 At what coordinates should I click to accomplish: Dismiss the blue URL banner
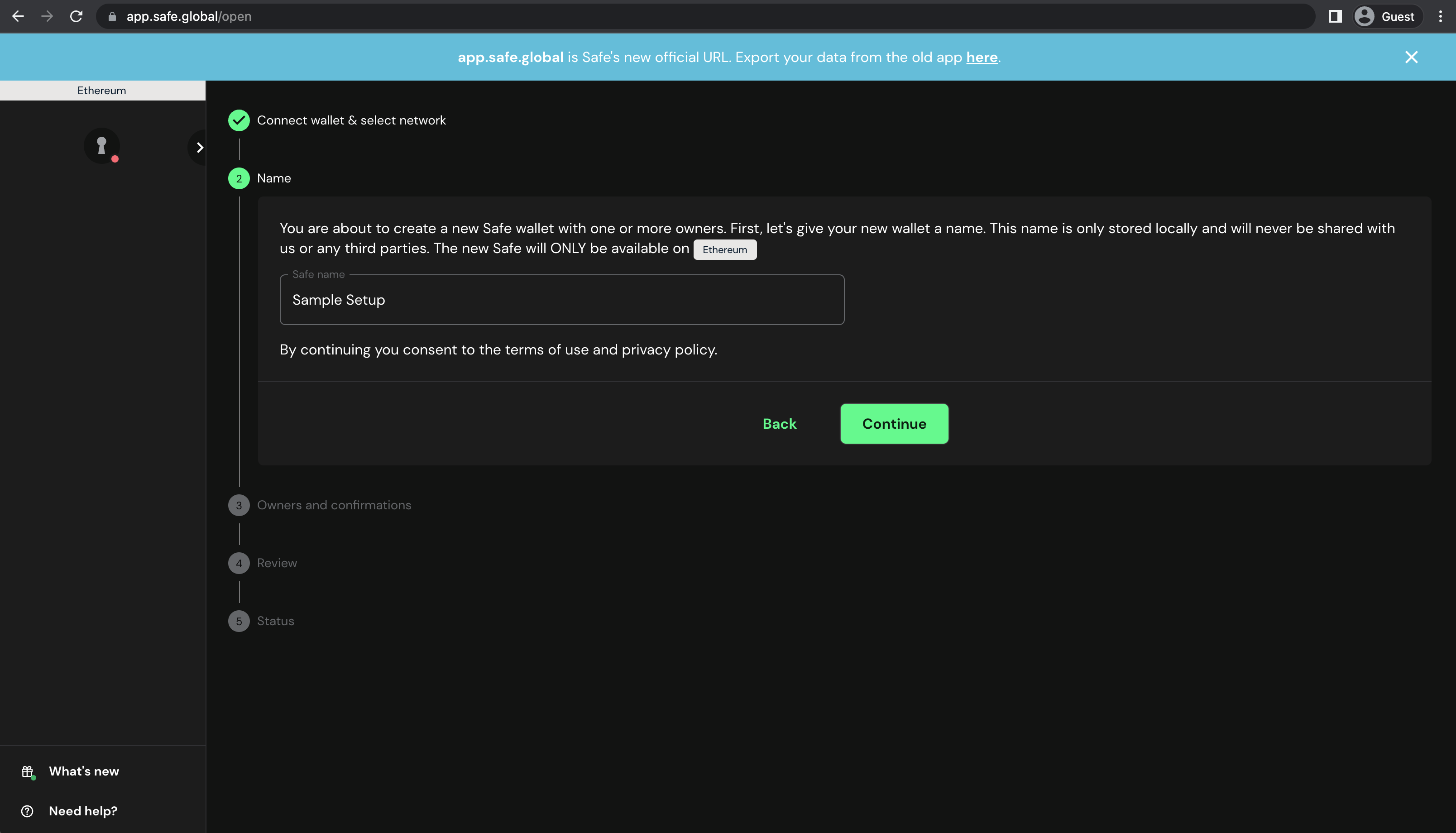point(1411,57)
